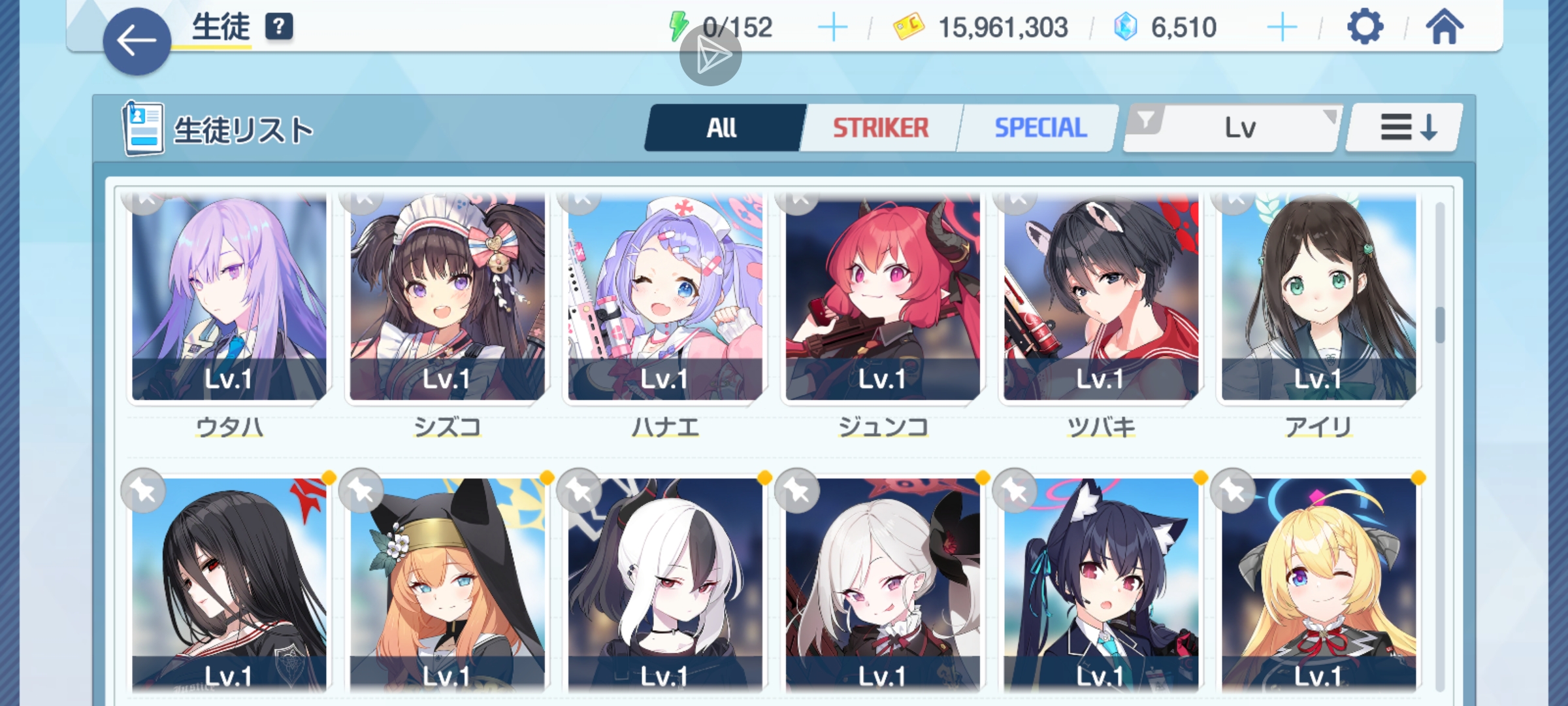This screenshot has height=706, width=1568.
Task: Toggle pin on black-haired red-eyed student
Action: click(142, 490)
